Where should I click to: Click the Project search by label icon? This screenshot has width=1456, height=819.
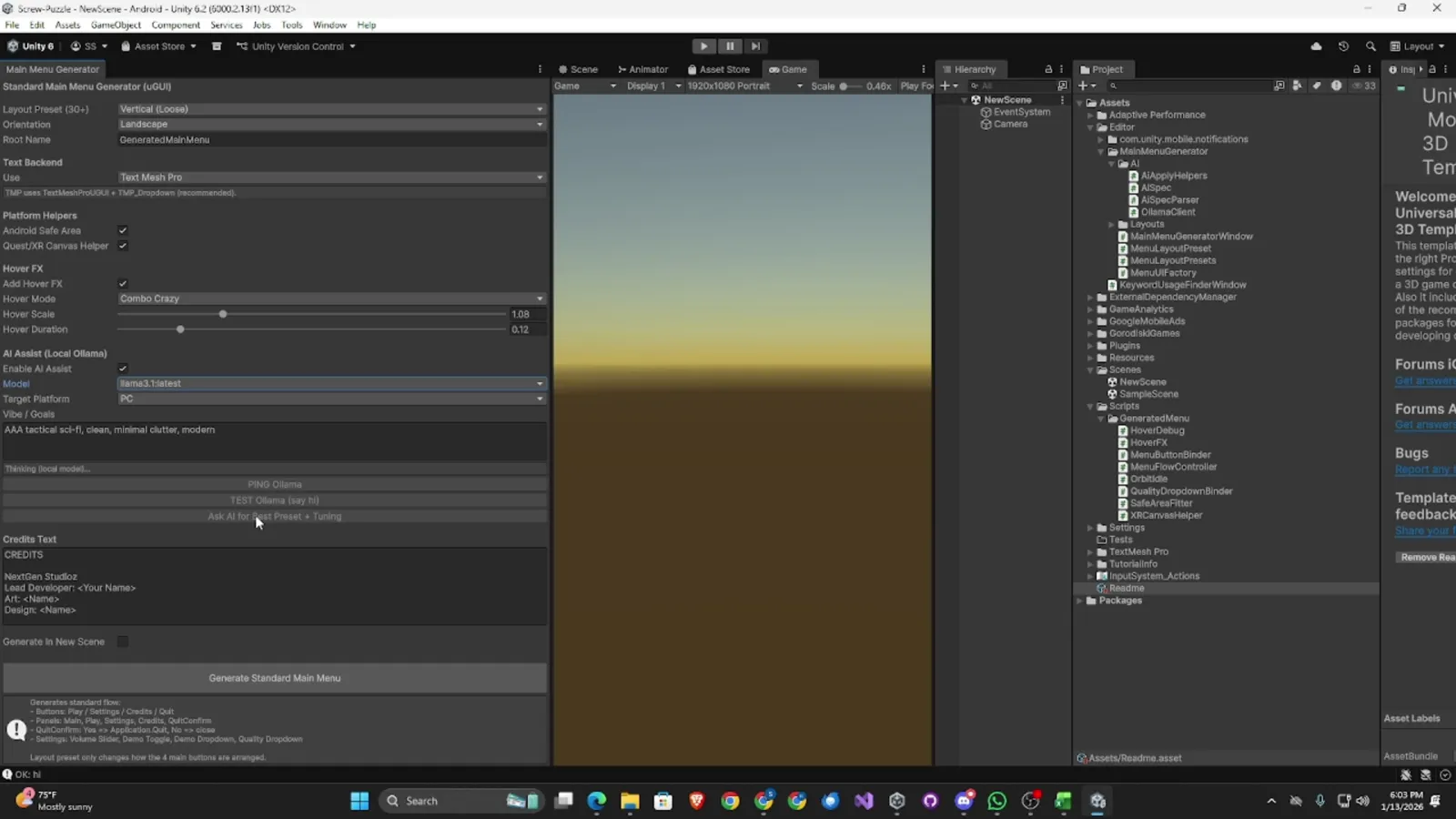pos(1316,86)
